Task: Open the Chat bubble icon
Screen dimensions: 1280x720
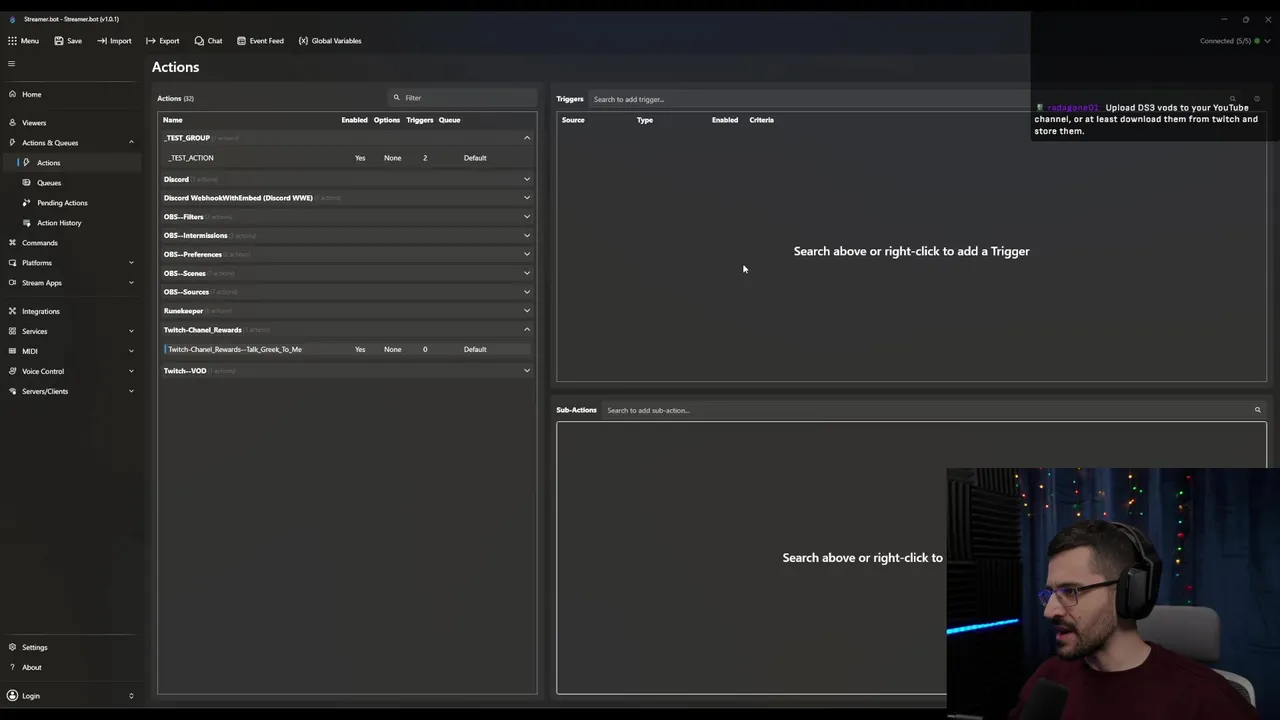Action: (199, 41)
